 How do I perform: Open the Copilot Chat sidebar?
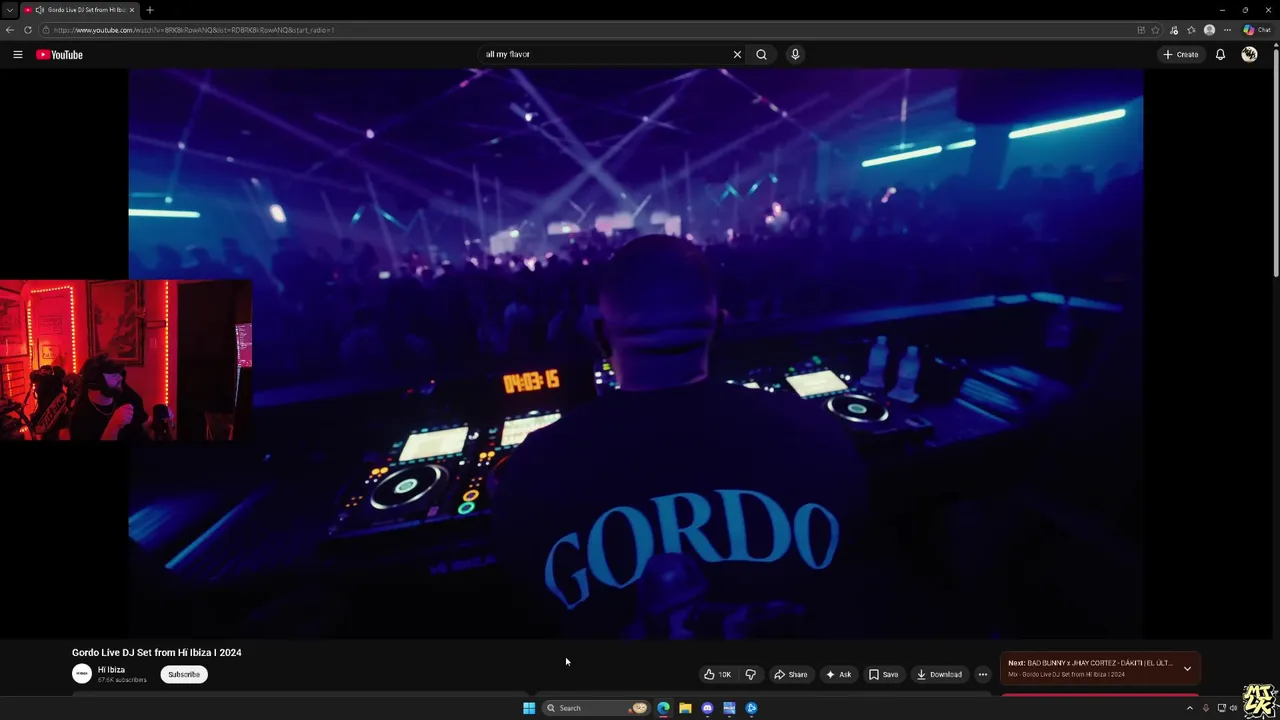[x=1257, y=30]
